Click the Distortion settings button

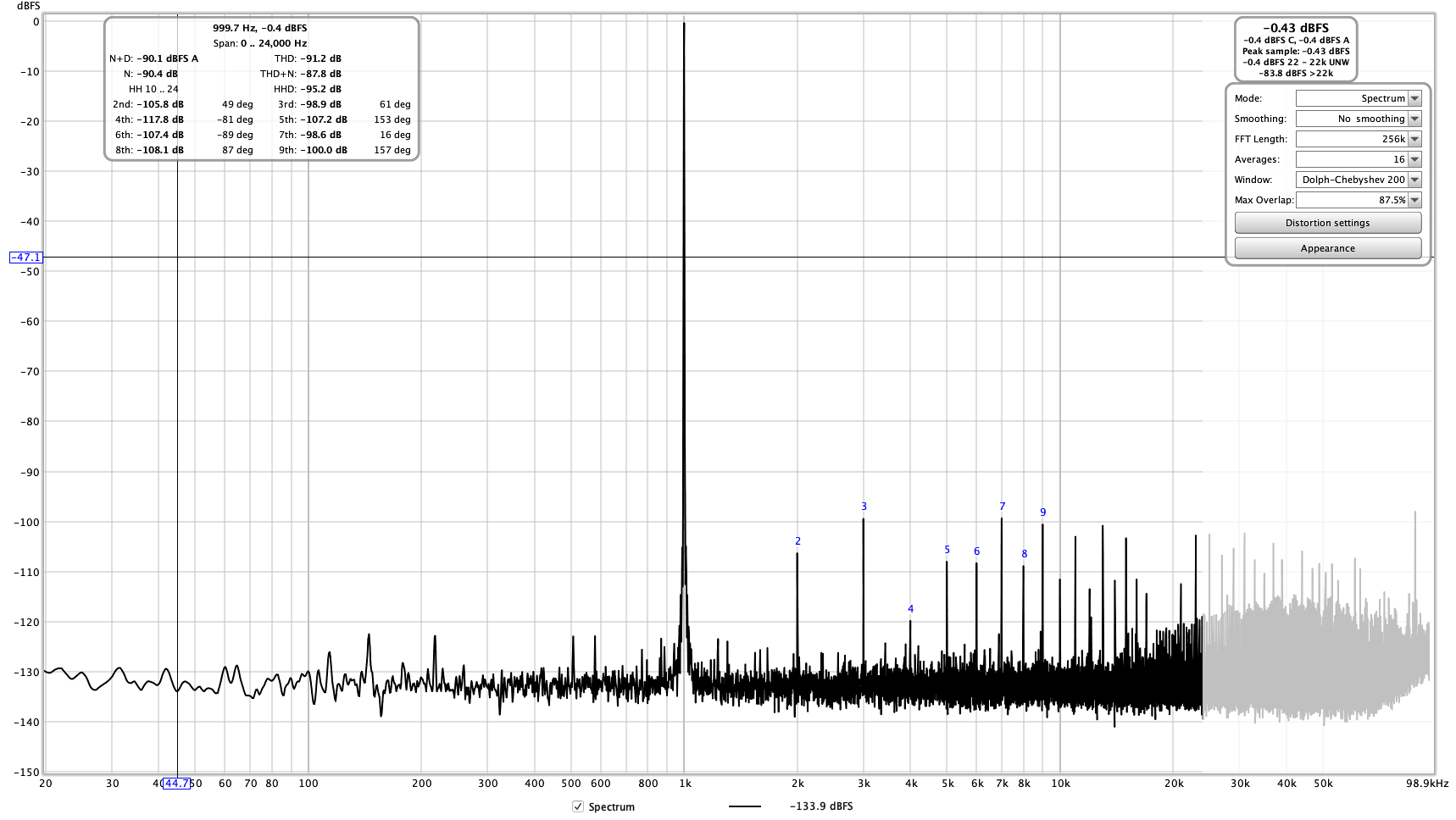click(1328, 223)
